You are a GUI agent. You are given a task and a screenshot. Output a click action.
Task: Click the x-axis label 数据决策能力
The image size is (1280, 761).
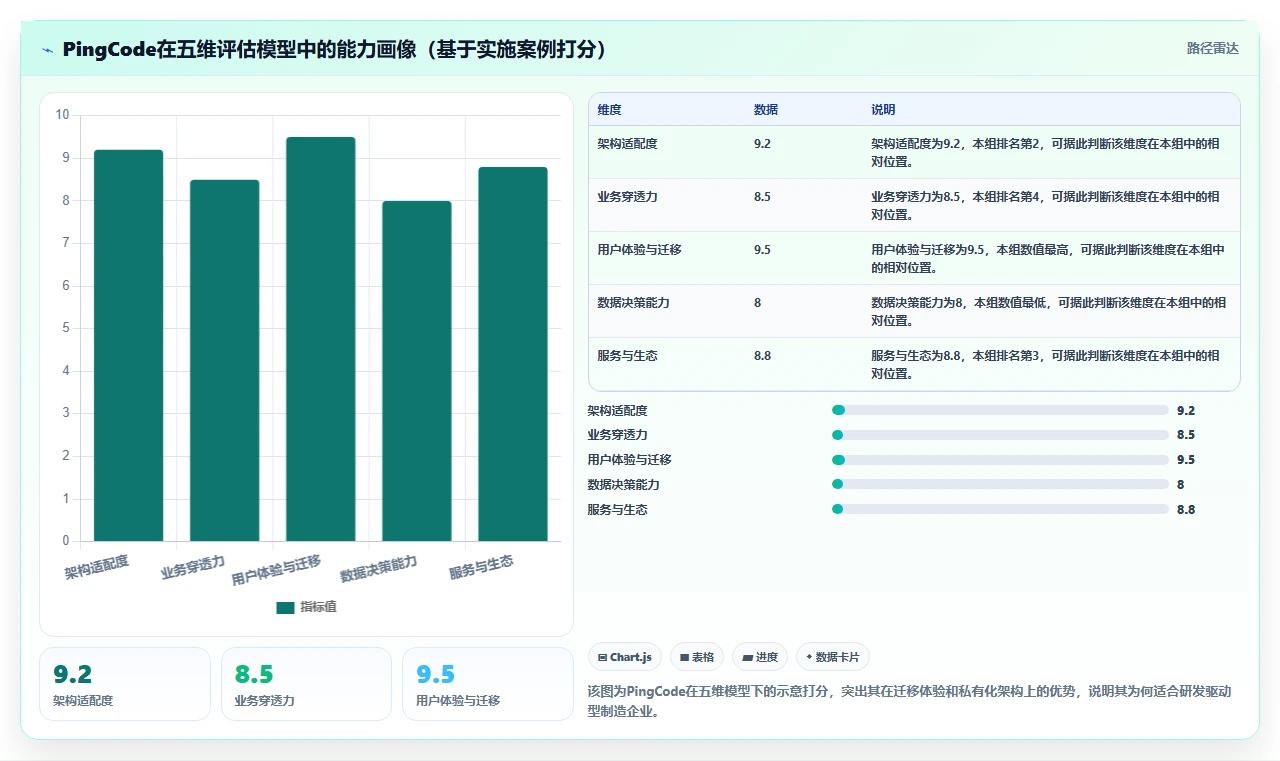[x=379, y=569]
